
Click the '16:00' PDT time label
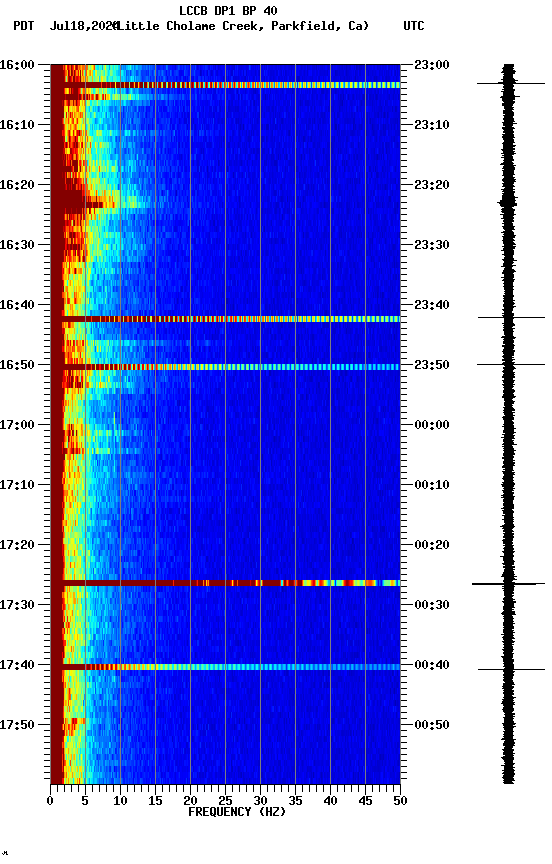[17, 65]
